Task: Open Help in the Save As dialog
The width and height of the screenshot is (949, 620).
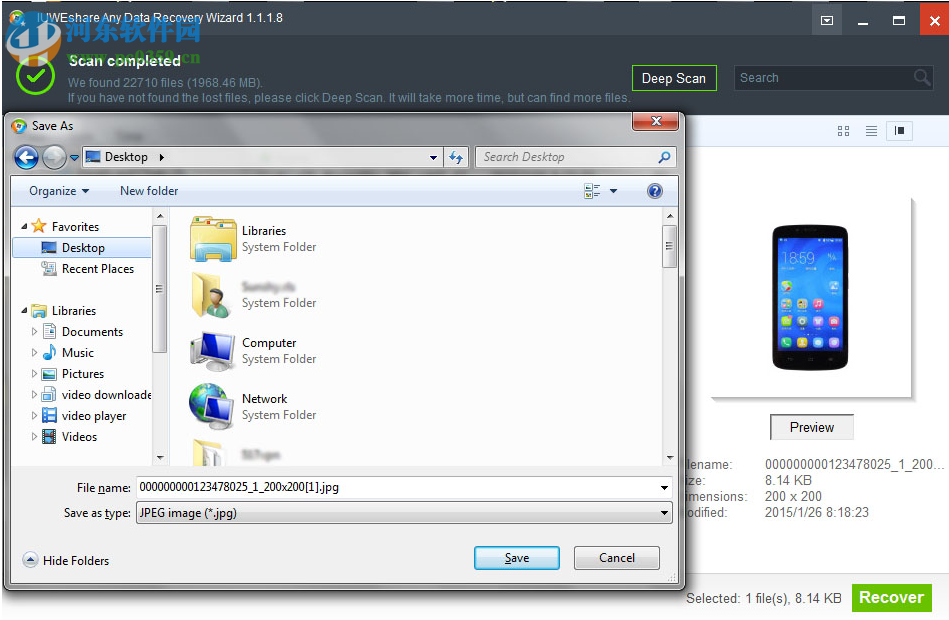Action: pyautogui.click(x=655, y=191)
